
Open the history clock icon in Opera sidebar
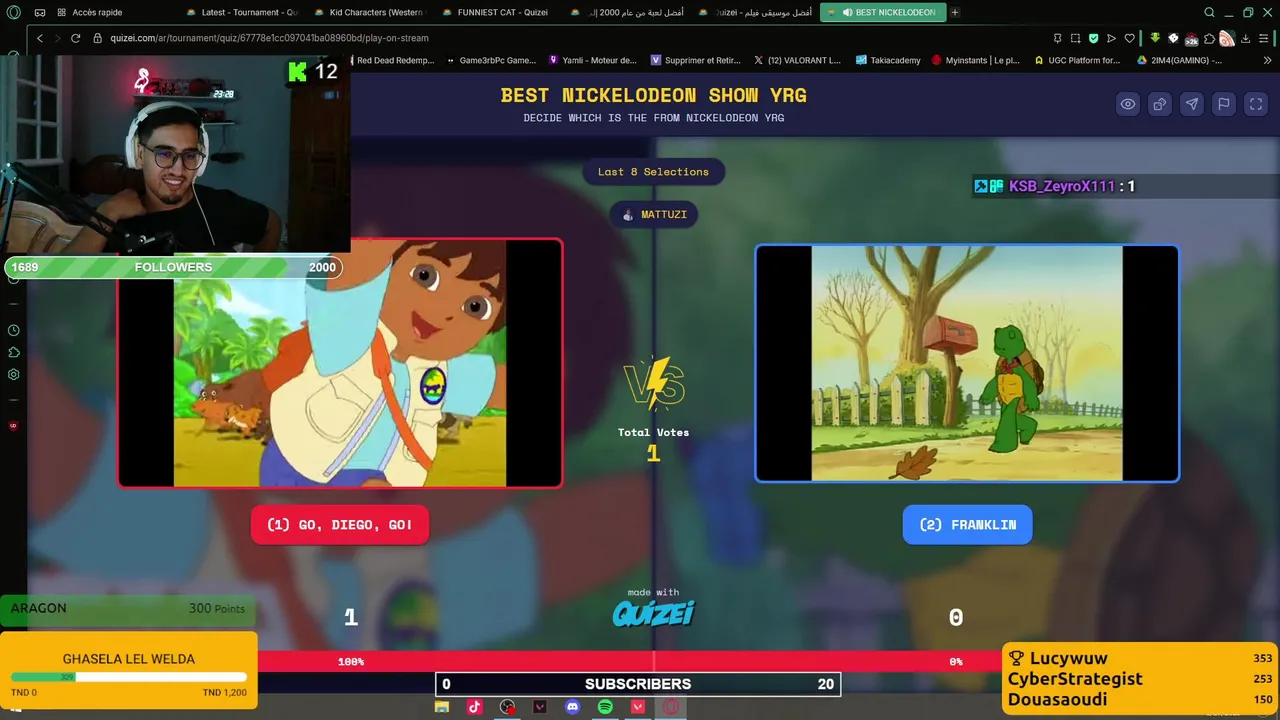tap(14, 330)
